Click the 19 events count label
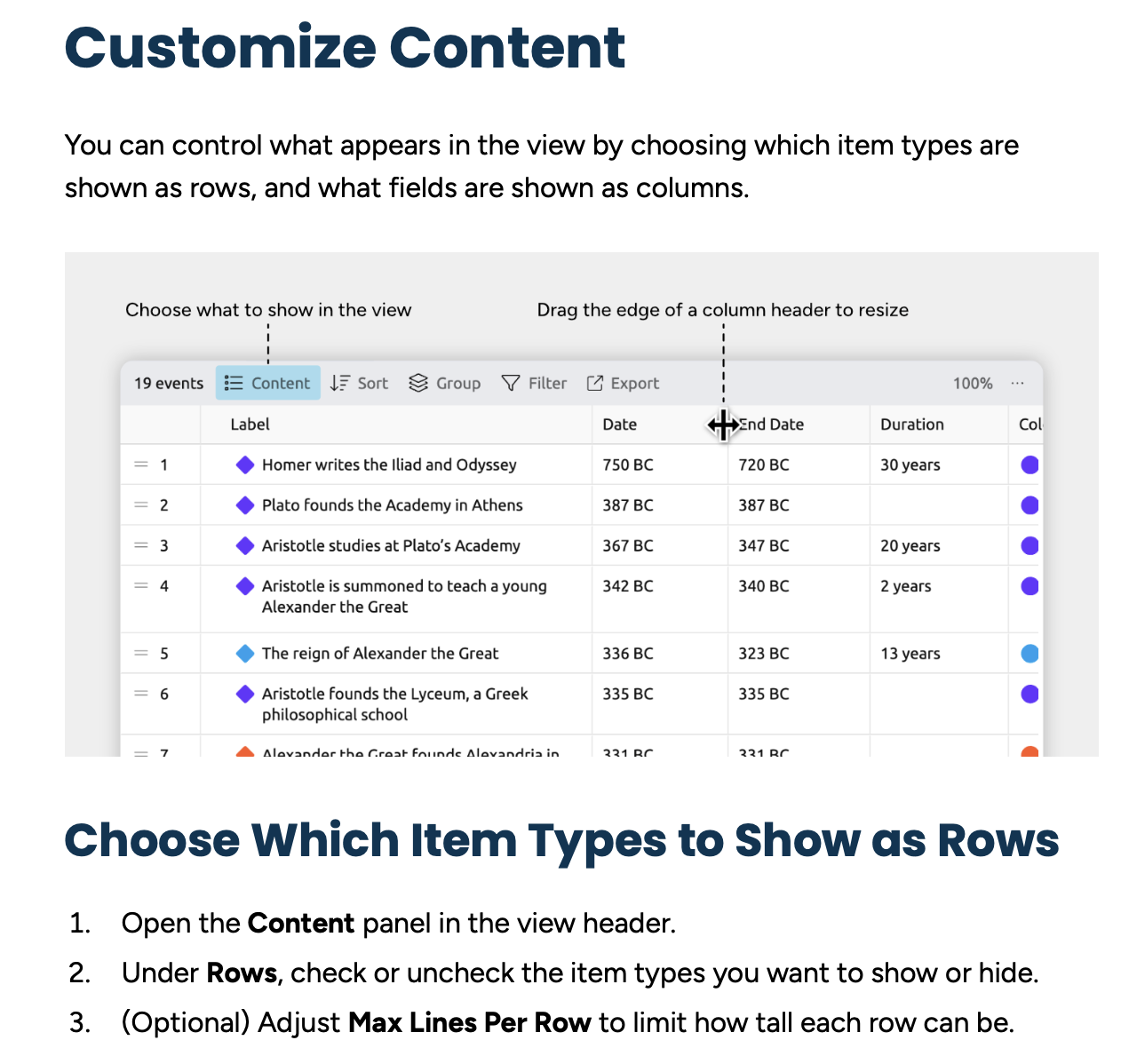The image size is (1121, 1064). coord(169,383)
